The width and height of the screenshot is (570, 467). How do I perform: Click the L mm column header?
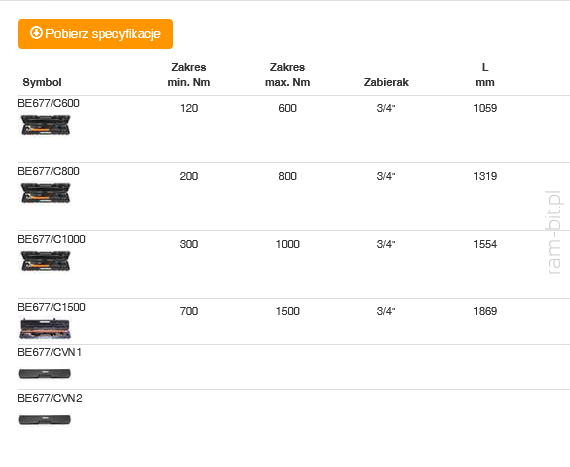pyautogui.click(x=485, y=75)
